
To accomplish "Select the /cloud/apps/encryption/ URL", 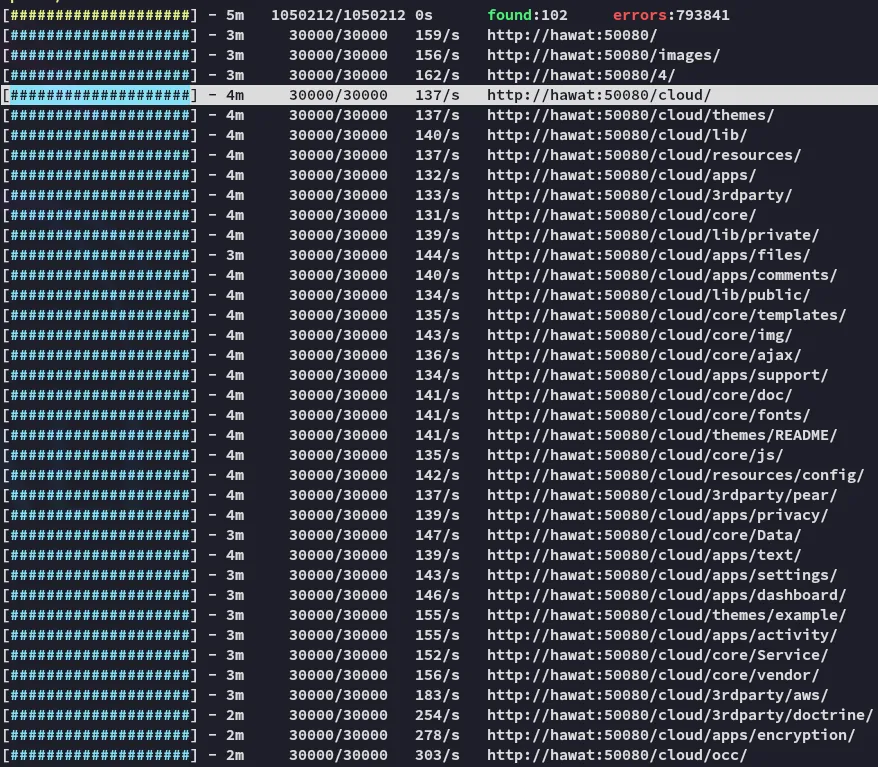I will (671, 735).
